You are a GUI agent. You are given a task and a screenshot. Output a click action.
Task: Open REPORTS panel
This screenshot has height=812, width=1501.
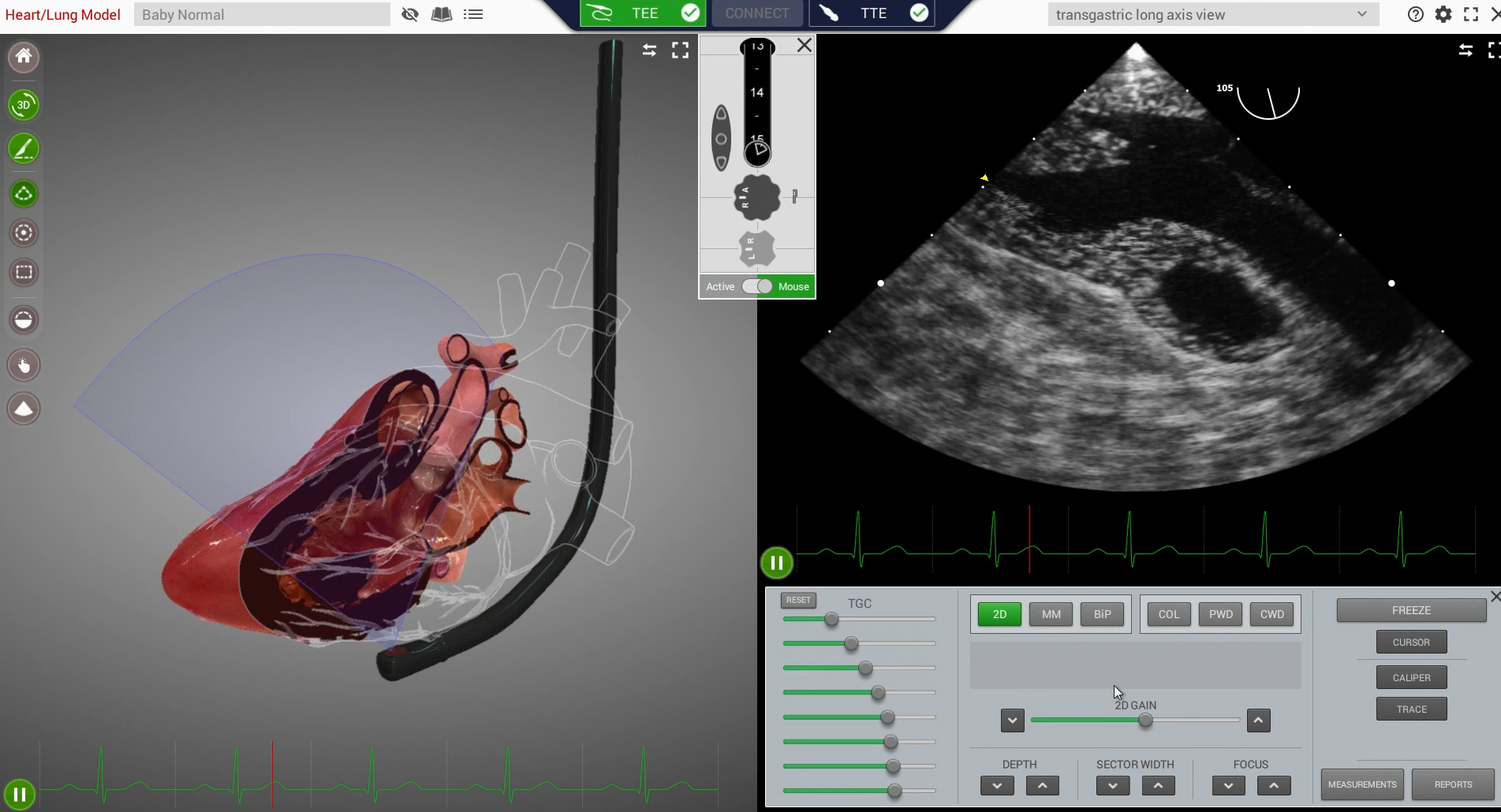click(1453, 784)
